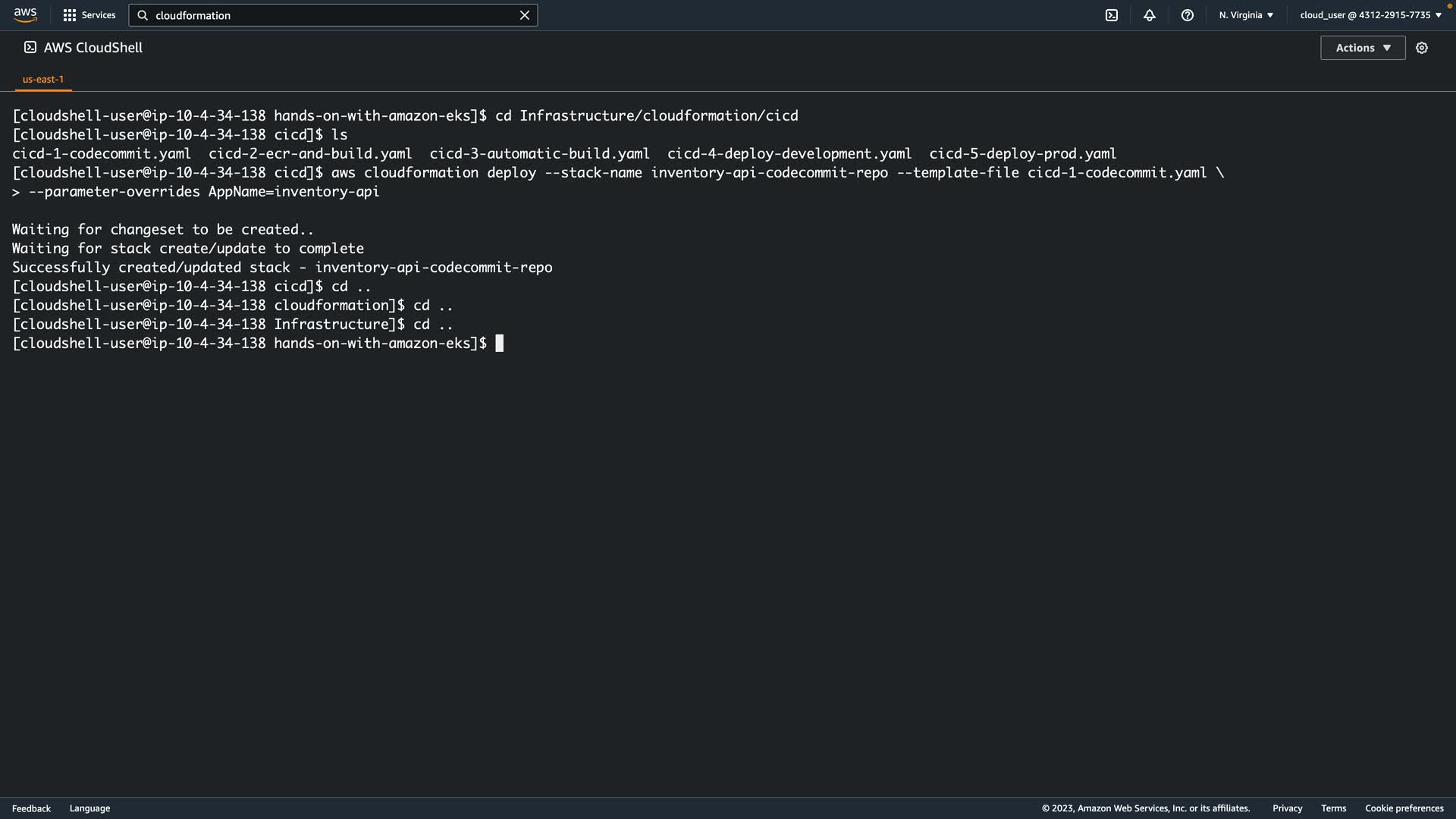Click the AWS logo home icon
1456x819 pixels.
click(25, 15)
